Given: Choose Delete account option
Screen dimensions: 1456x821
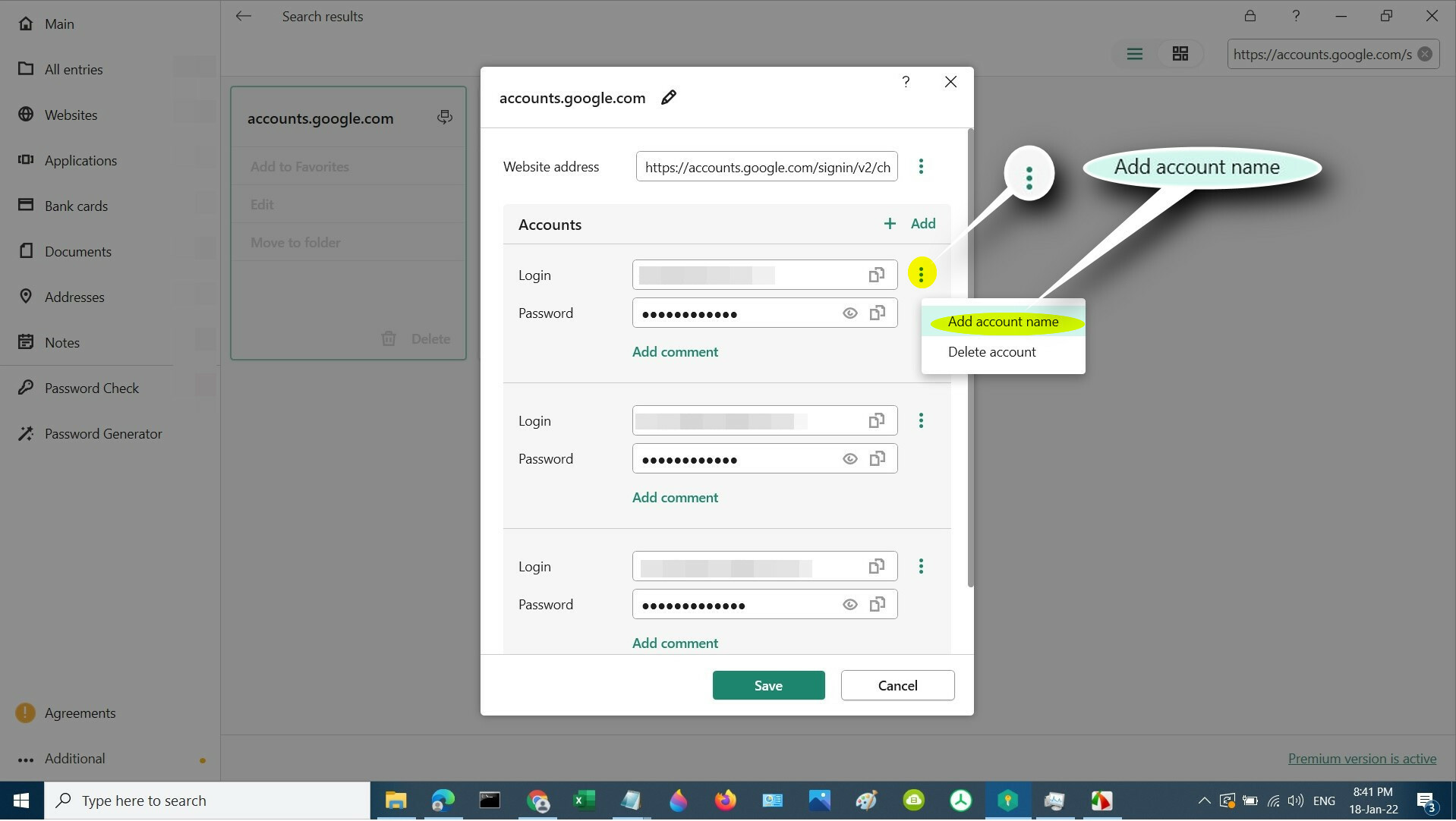Looking at the screenshot, I should point(1003,352).
